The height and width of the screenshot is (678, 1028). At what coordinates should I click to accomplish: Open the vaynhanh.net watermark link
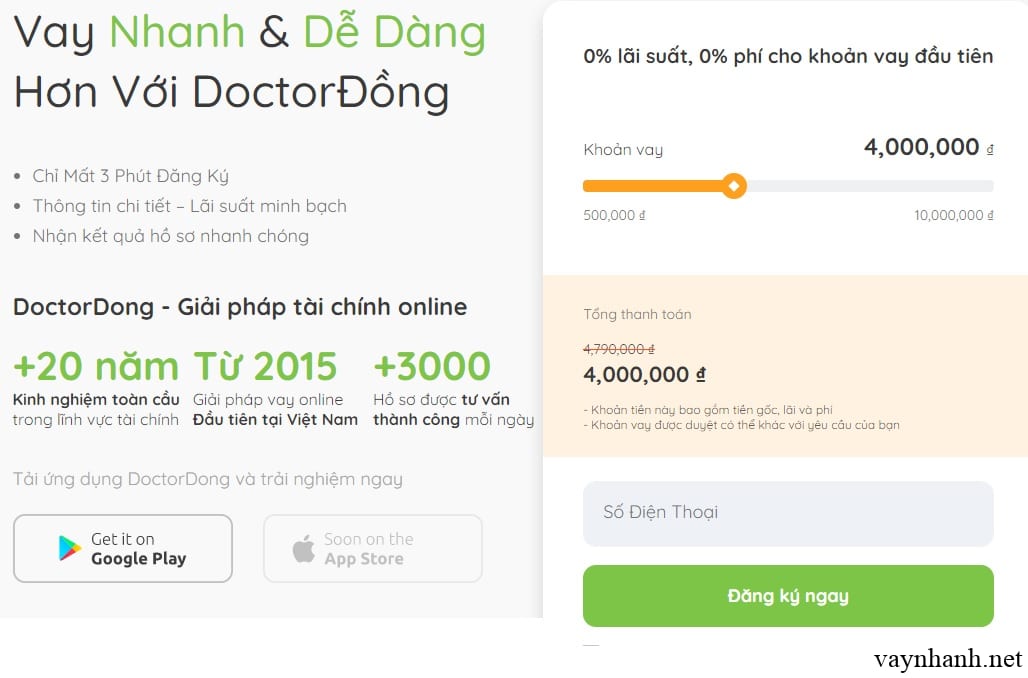[x=947, y=659]
